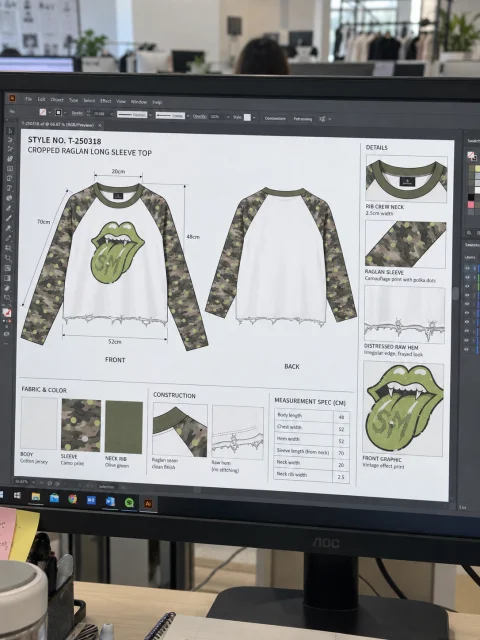Open zoom level dropdown in status bar
The width and height of the screenshot is (480, 640).
[33, 482]
